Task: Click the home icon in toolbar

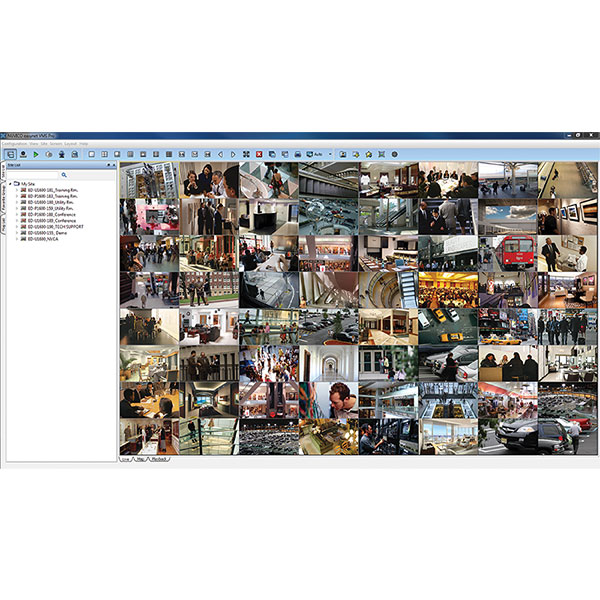Action: pos(369,154)
